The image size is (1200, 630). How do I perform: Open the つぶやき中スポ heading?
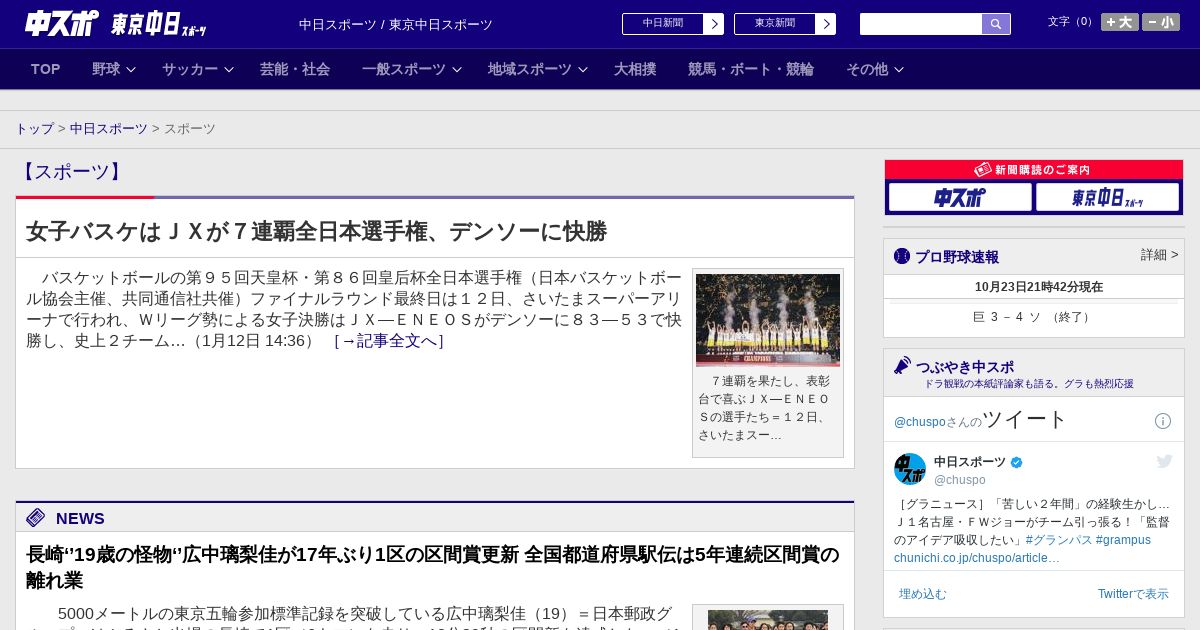[965, 367]
